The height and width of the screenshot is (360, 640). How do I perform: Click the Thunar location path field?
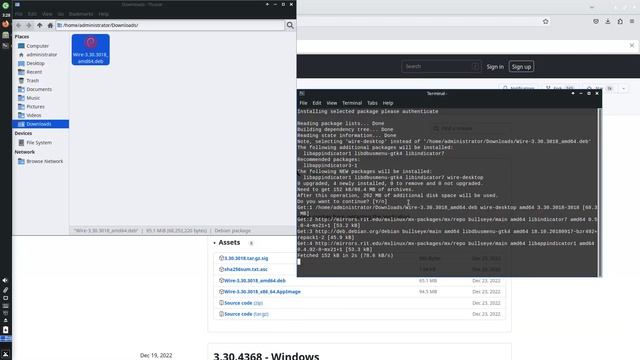pos(170,25)
